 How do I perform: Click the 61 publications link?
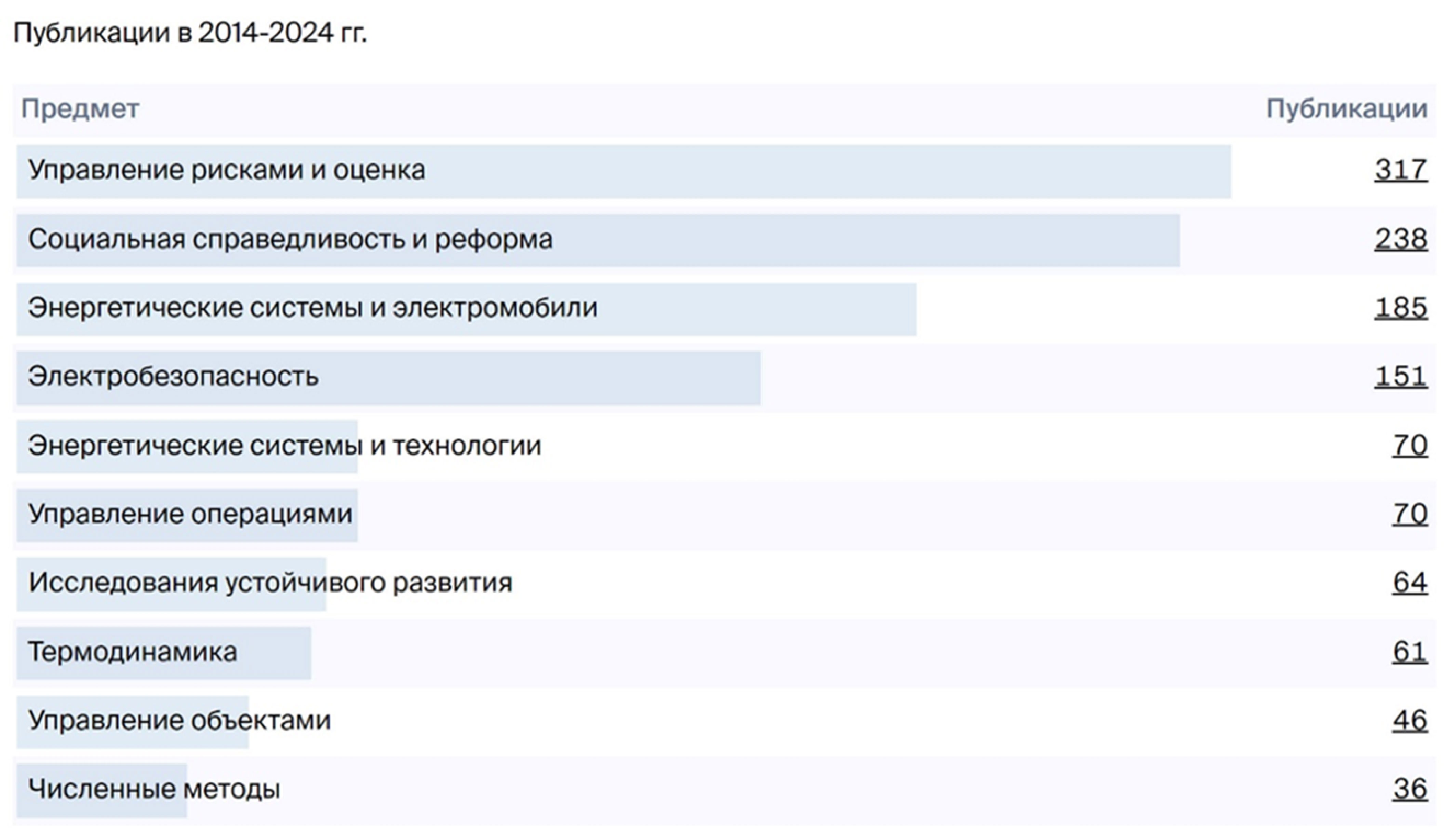pos(1410,652)
